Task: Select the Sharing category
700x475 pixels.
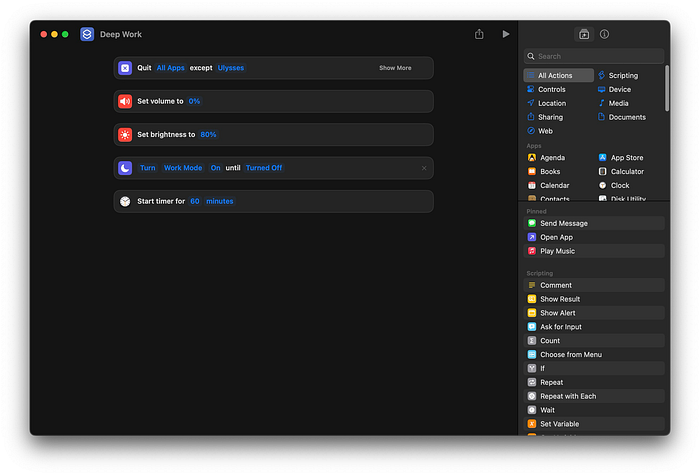Action: (x=545, y=117)
